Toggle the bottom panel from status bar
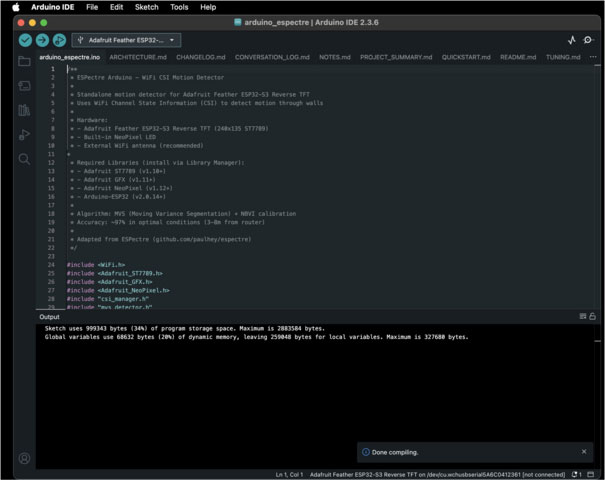This screenshot has height=480, width=605. 591,475
